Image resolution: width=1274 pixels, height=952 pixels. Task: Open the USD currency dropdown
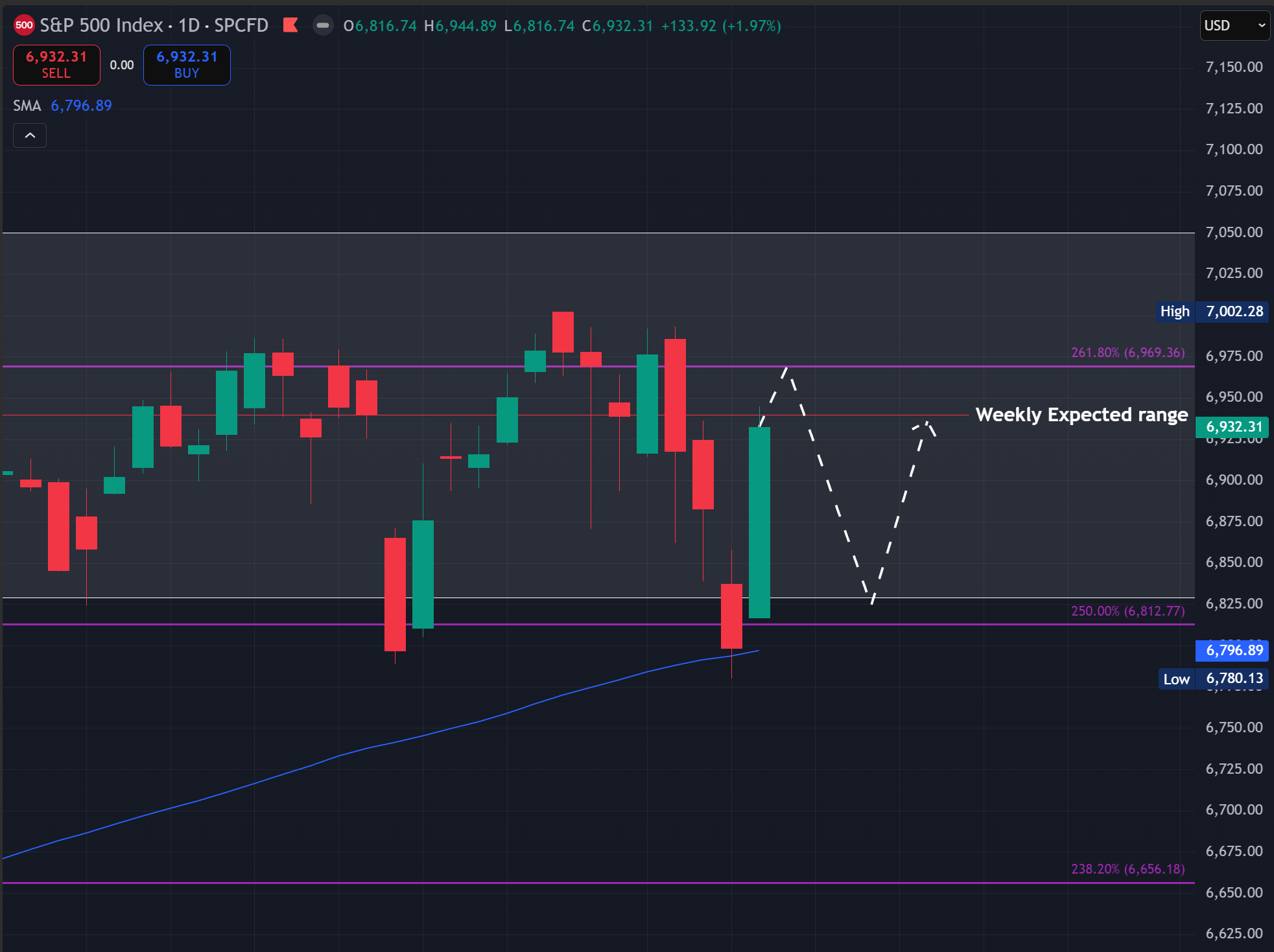(x=1234, y=25)
